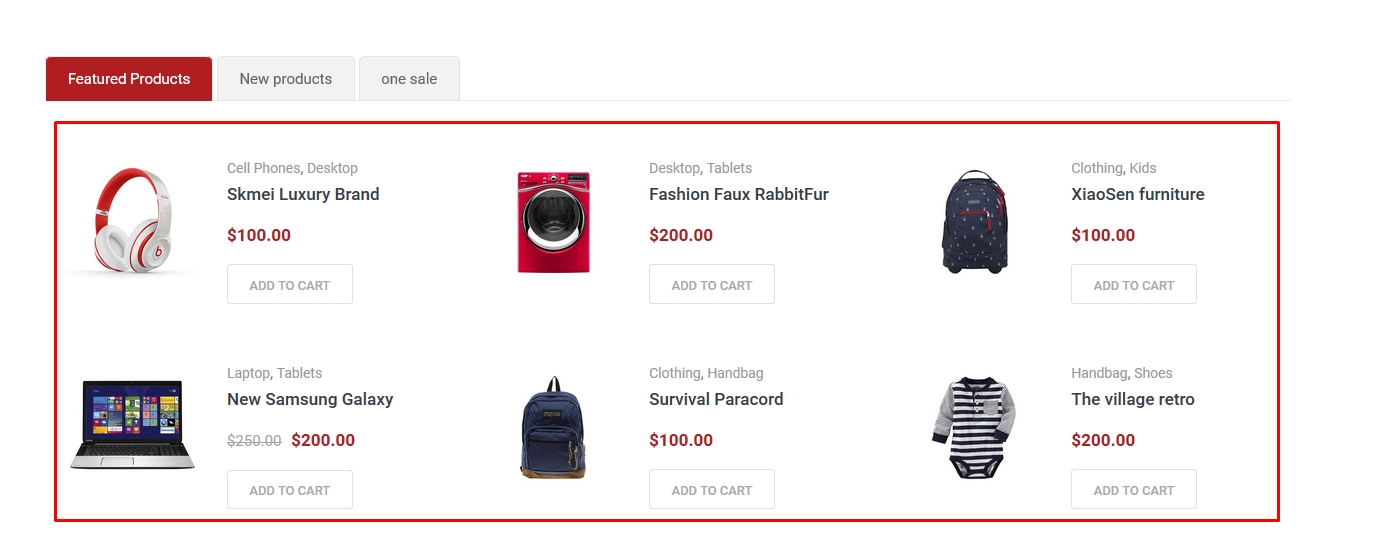Add Skmei Luxury Brand to cart
The width and height of the screenshot is (1392, 555).
click(x=290, y=285)
